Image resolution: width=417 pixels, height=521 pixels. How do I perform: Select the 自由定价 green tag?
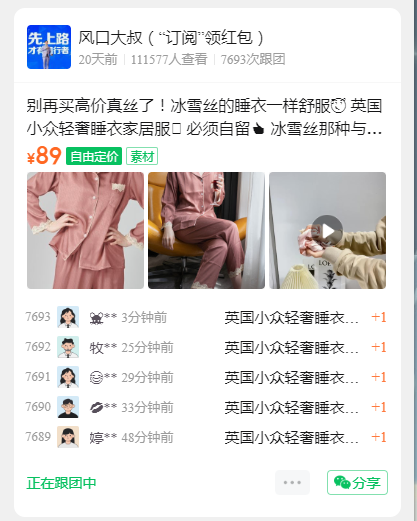point(94,156)
